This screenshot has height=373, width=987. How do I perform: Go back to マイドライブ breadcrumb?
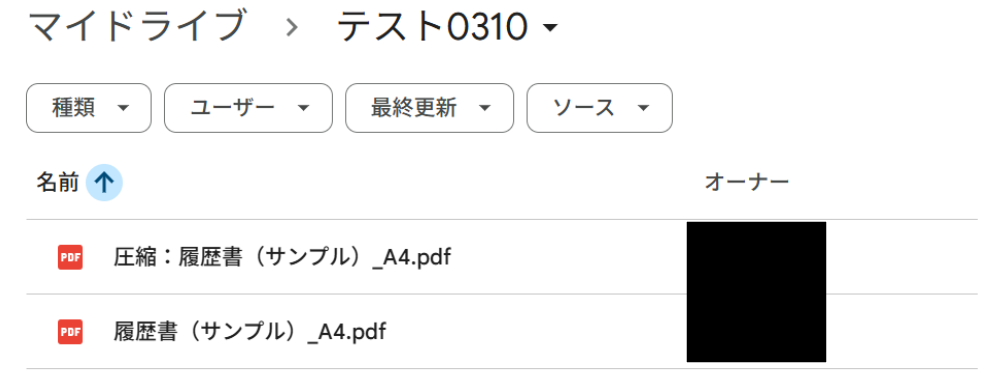coord(137,27)
